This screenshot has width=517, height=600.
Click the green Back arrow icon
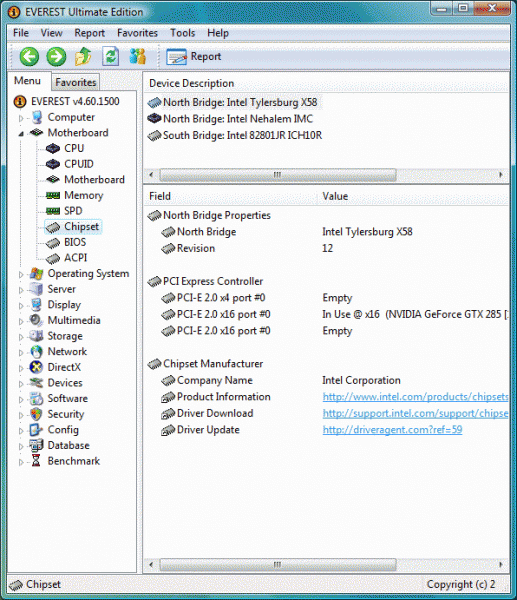point(29,57)
